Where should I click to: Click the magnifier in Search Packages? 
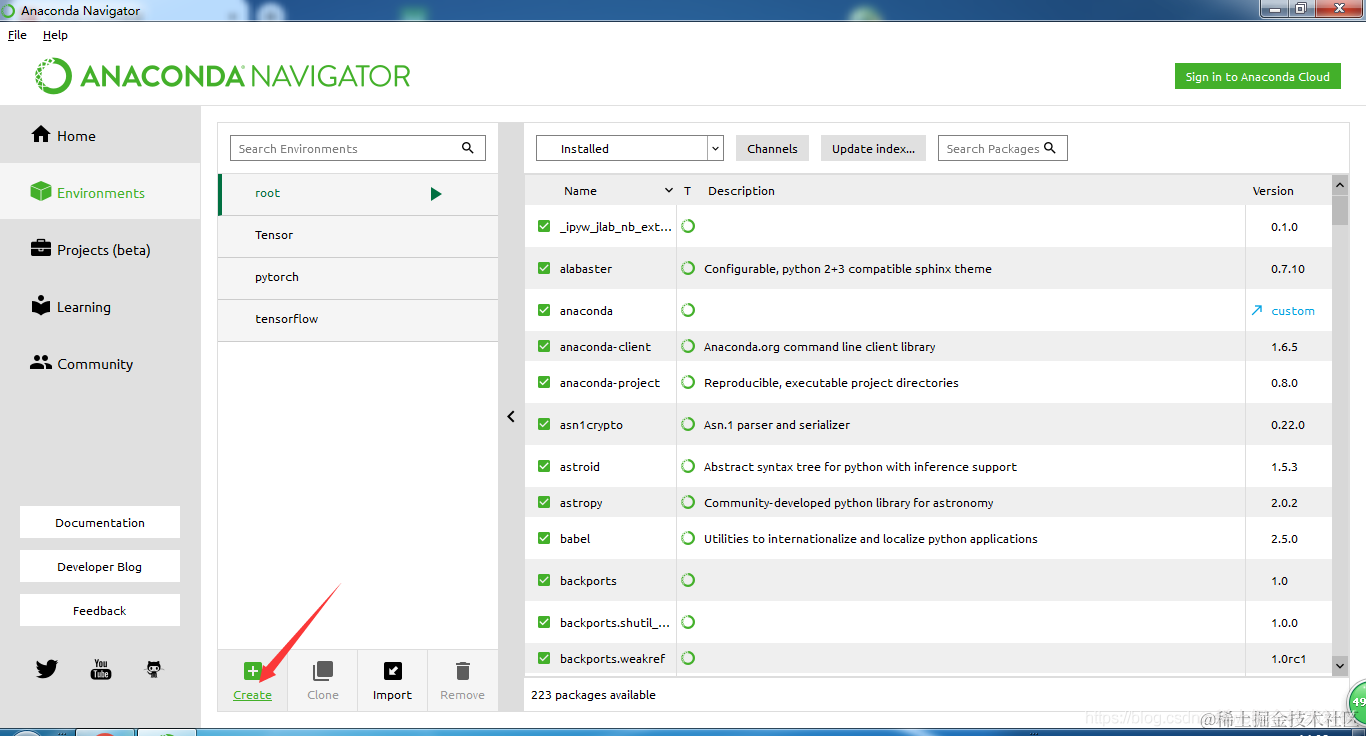[x=1050, y=148]
